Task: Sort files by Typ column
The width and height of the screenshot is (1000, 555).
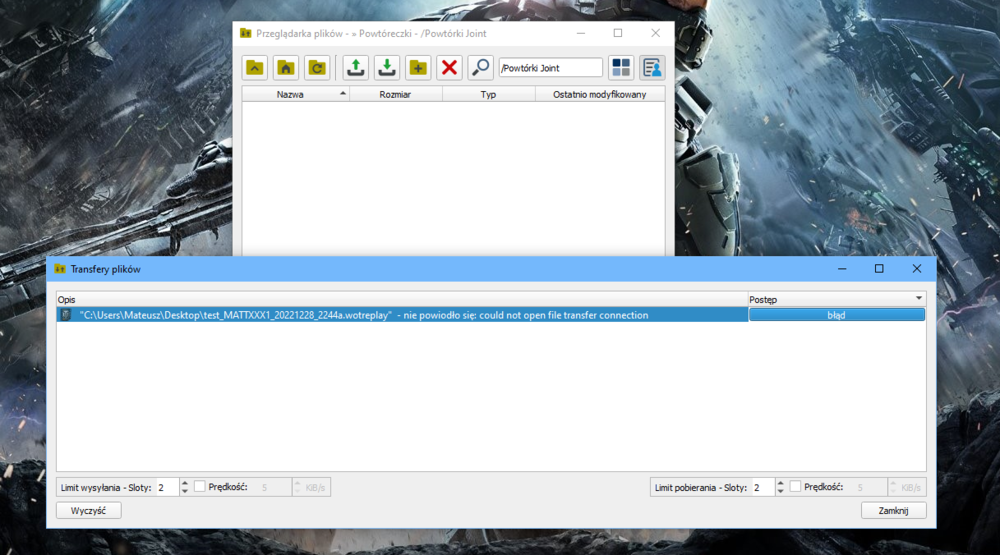Action: tap(489, 94)
